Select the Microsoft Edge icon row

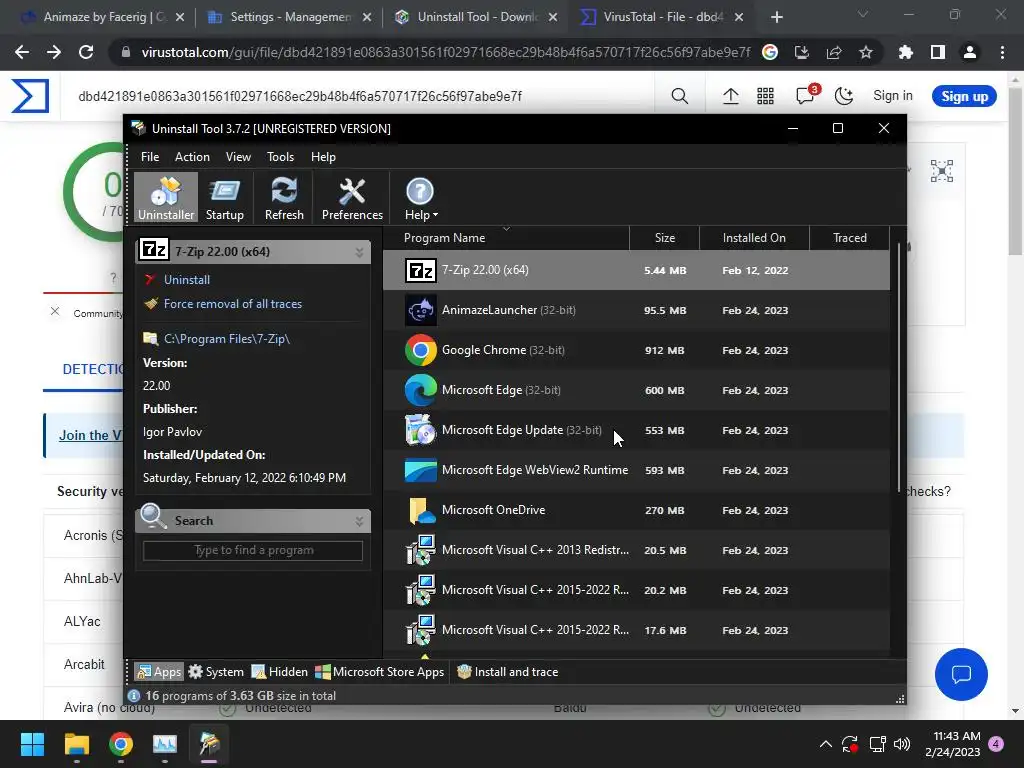pyautogui.click(x=421, y=390)
